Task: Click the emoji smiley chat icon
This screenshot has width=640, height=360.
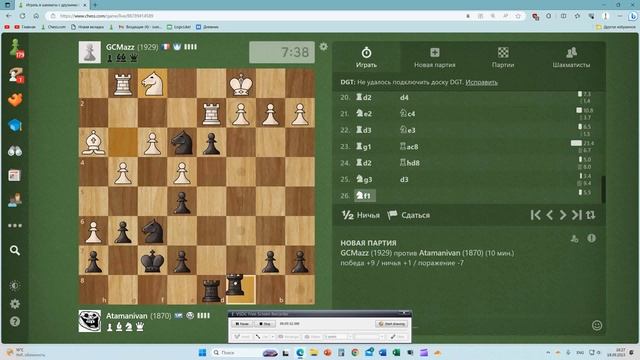Action: (x=597, y=325)
